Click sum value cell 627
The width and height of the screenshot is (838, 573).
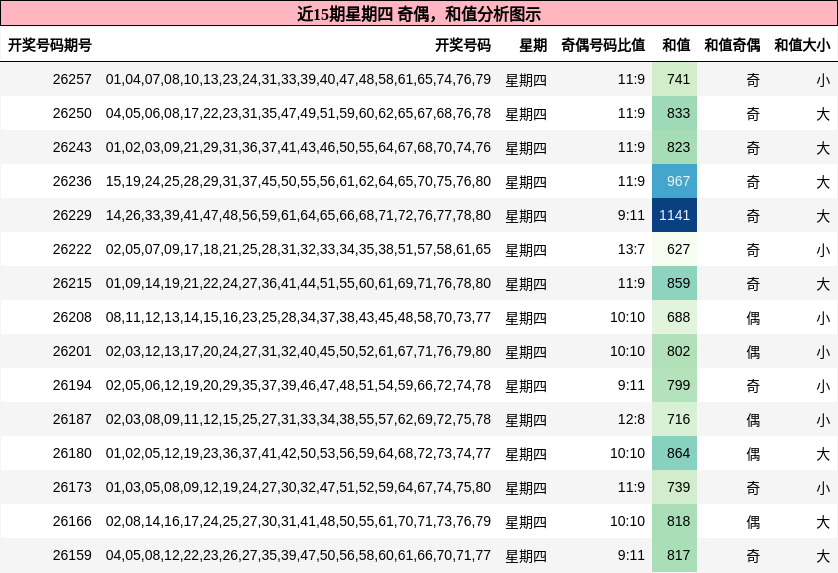click(x=674, y=250)
